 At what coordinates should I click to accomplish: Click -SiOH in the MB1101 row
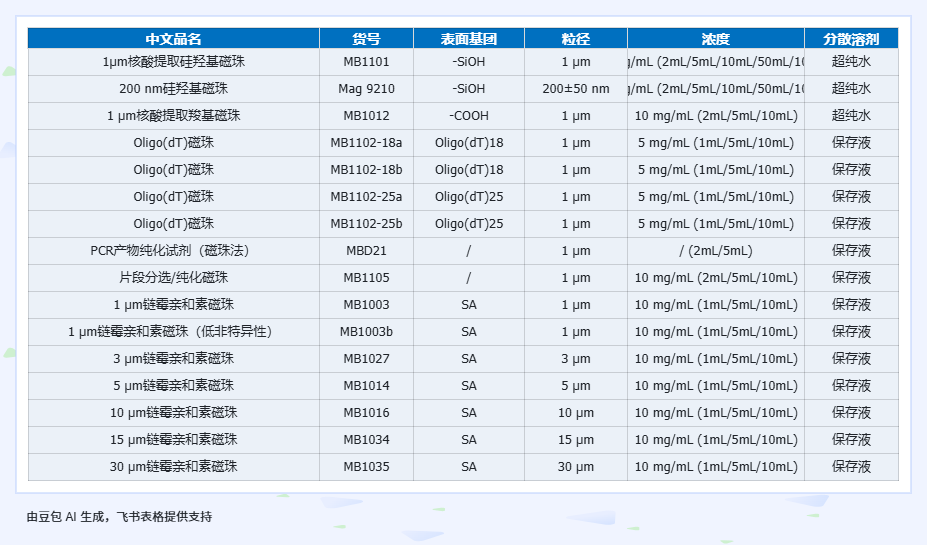click(x=469, y=61)
